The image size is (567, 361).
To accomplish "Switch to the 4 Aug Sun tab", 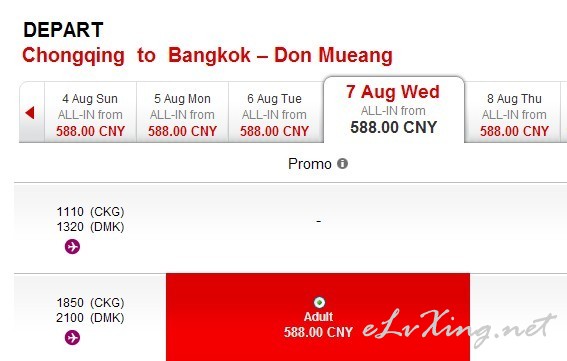I will (90, 112).
